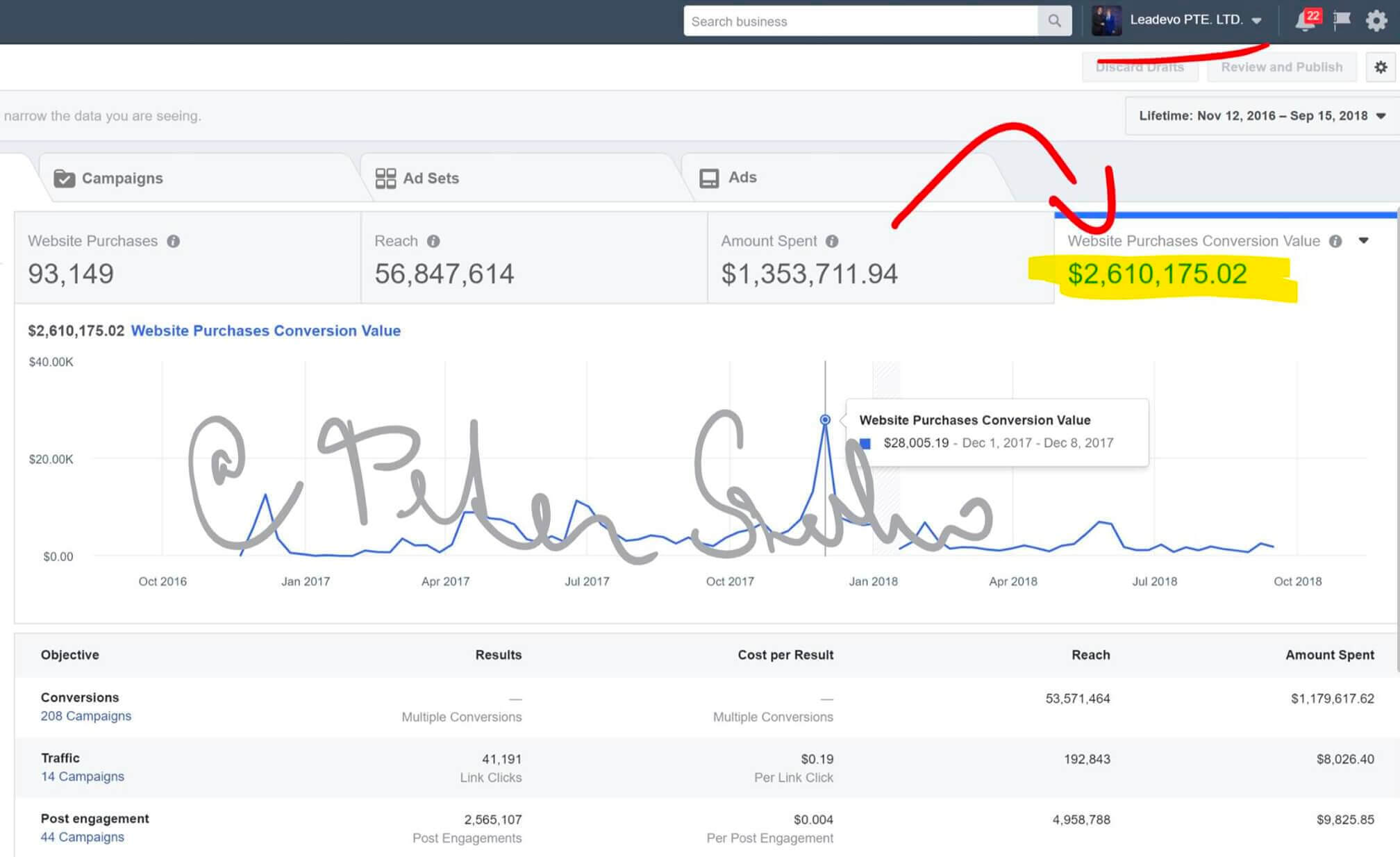Viewport: 1400px width, 857px height.
Task: Click info icon beside Reach metric
Action: (x=433, y=241)
